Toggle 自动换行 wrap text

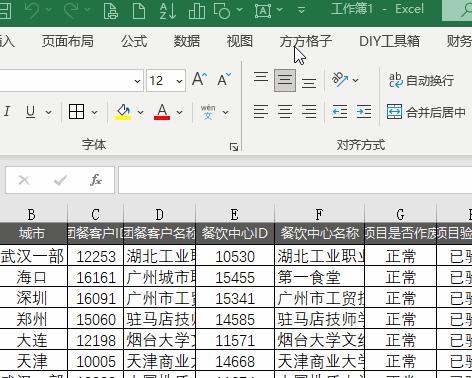[x=422, y=80]
